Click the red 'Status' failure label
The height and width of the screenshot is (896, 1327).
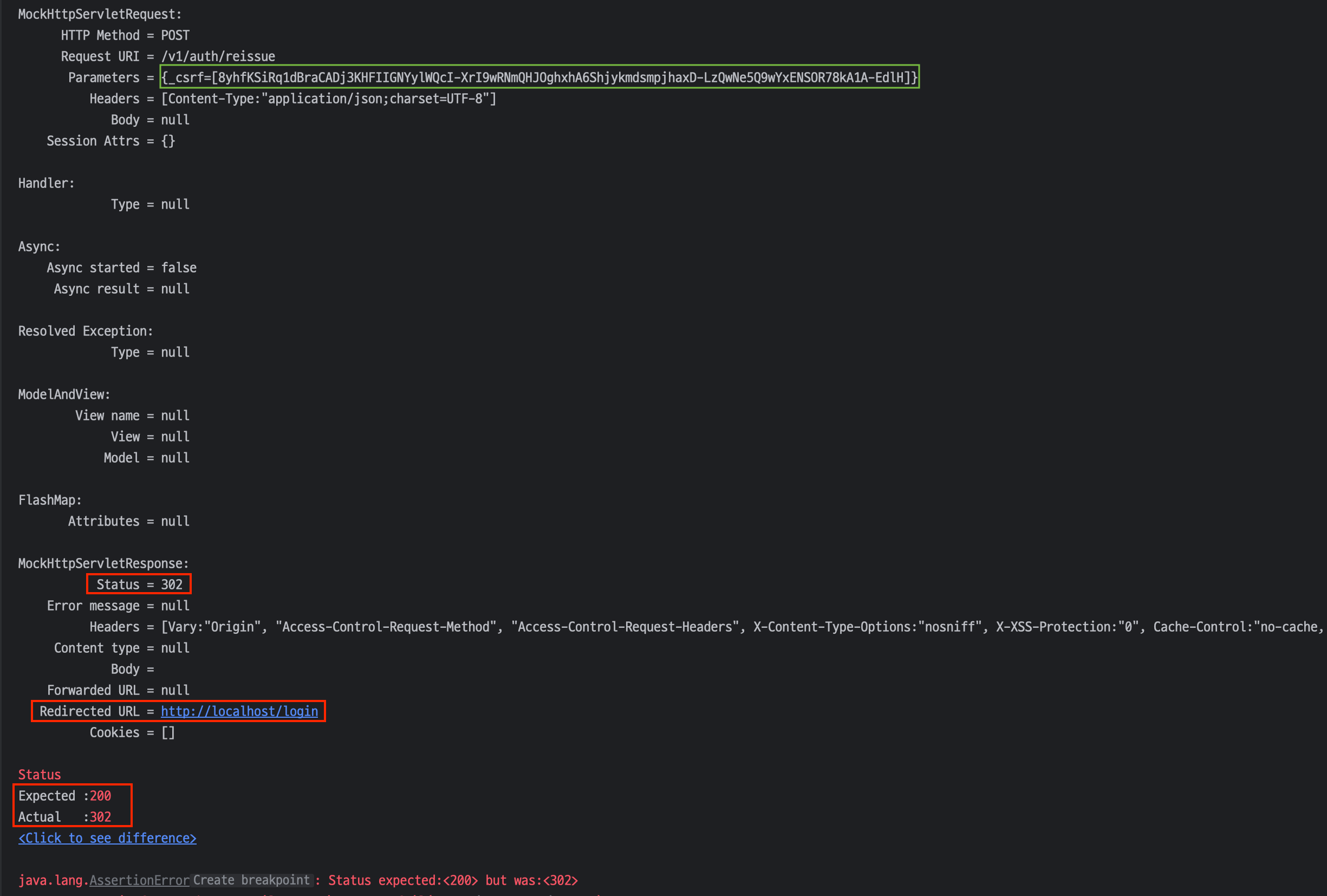[40, 774]
